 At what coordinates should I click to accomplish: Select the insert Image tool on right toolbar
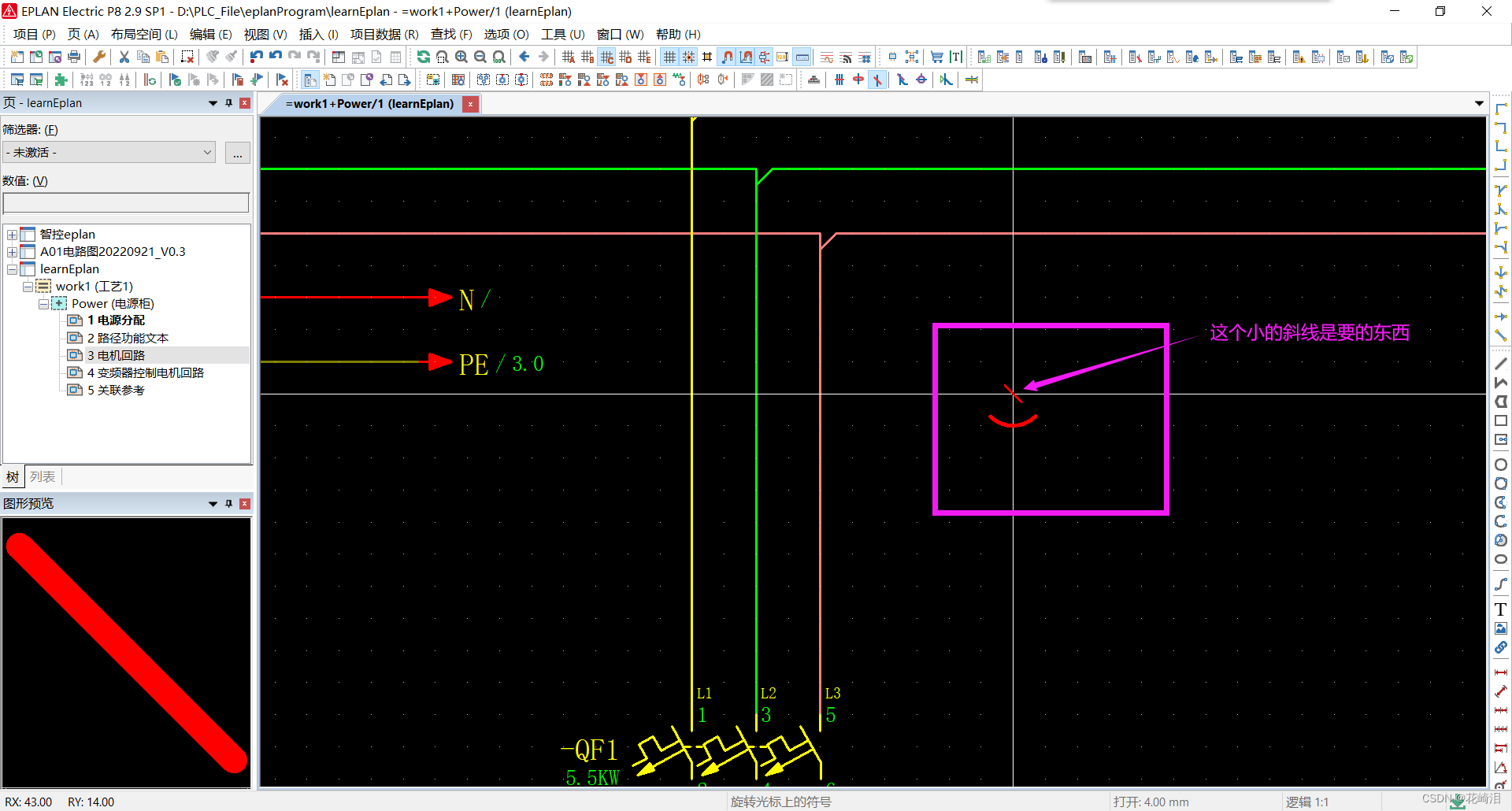pos(1501,628)
